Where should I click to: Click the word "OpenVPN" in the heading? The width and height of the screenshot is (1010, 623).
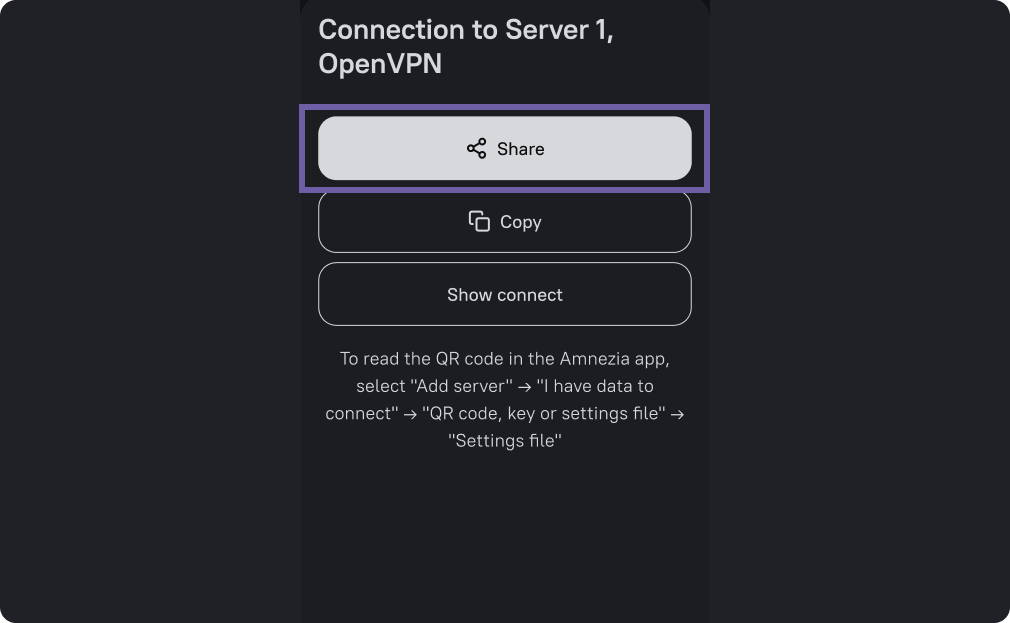coord(380,64)
